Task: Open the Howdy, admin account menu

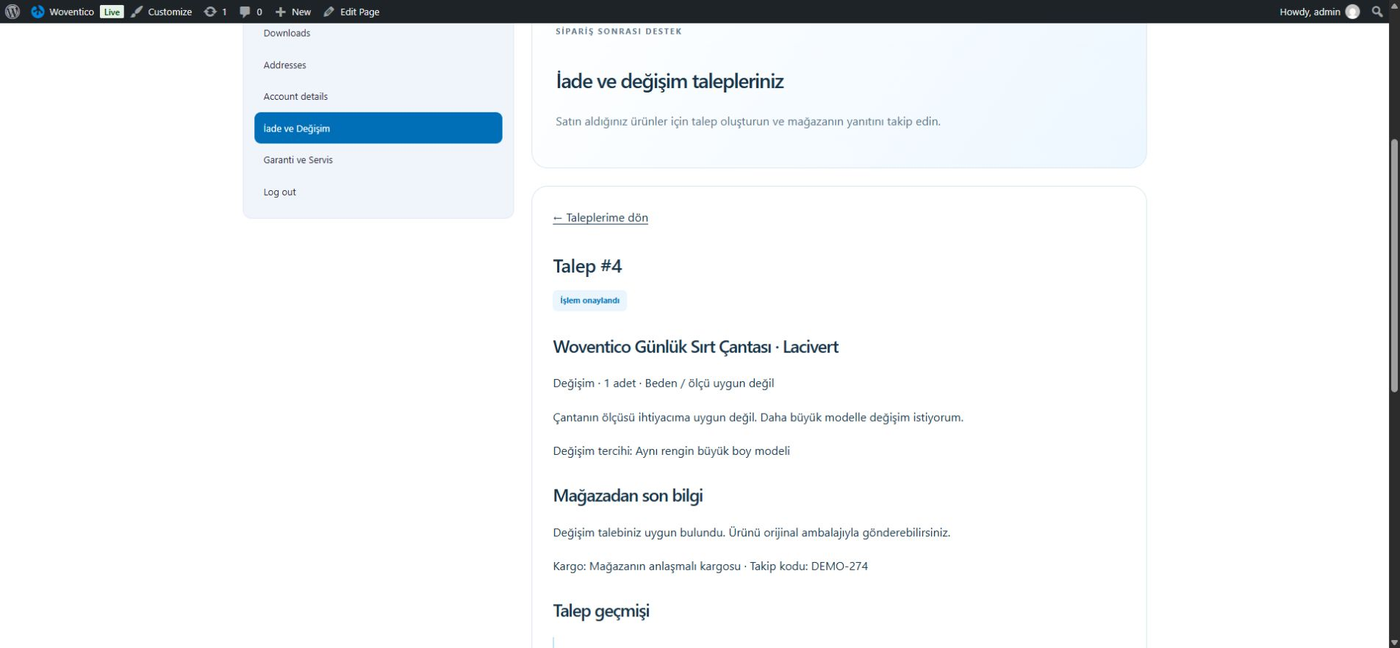Action: (x=1319, y=12)
